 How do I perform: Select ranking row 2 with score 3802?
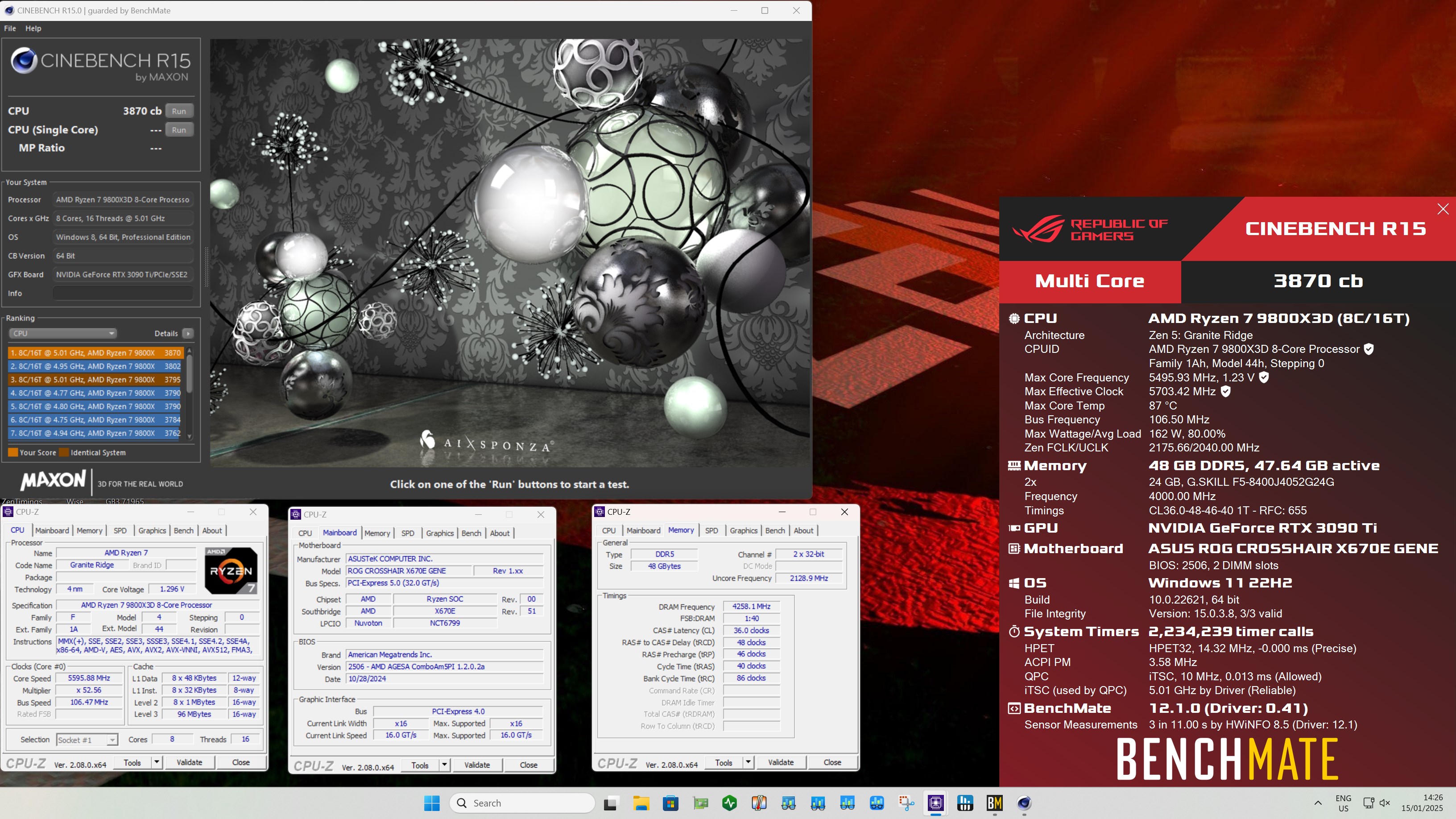click(x=95, y=366)
